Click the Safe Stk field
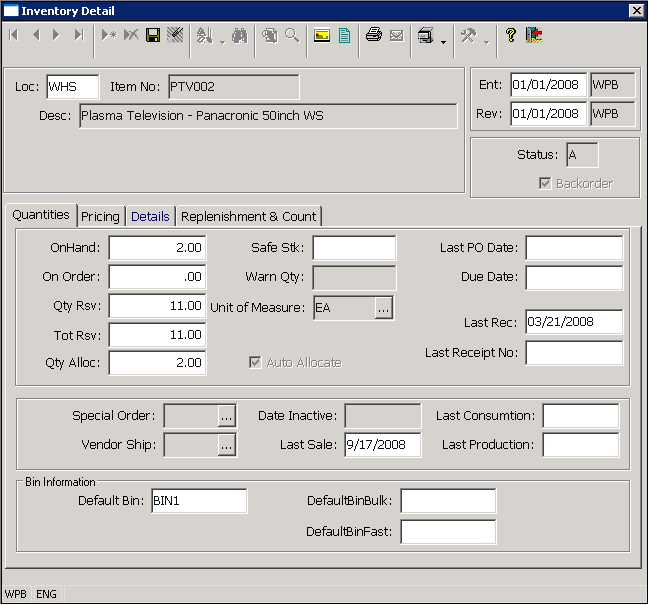Viewport: 649px width, 605px height. [x=354, y=247]
